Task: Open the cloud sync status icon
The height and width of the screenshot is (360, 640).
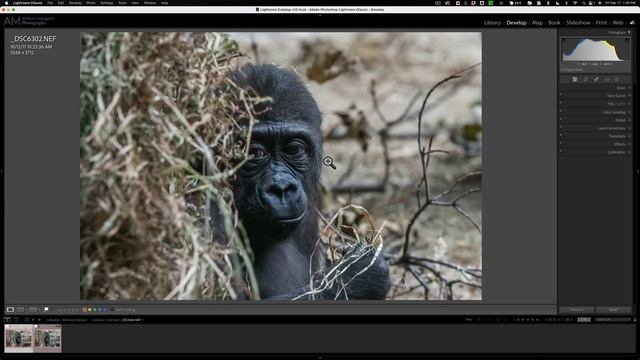Action: click(x=632, y=23)
